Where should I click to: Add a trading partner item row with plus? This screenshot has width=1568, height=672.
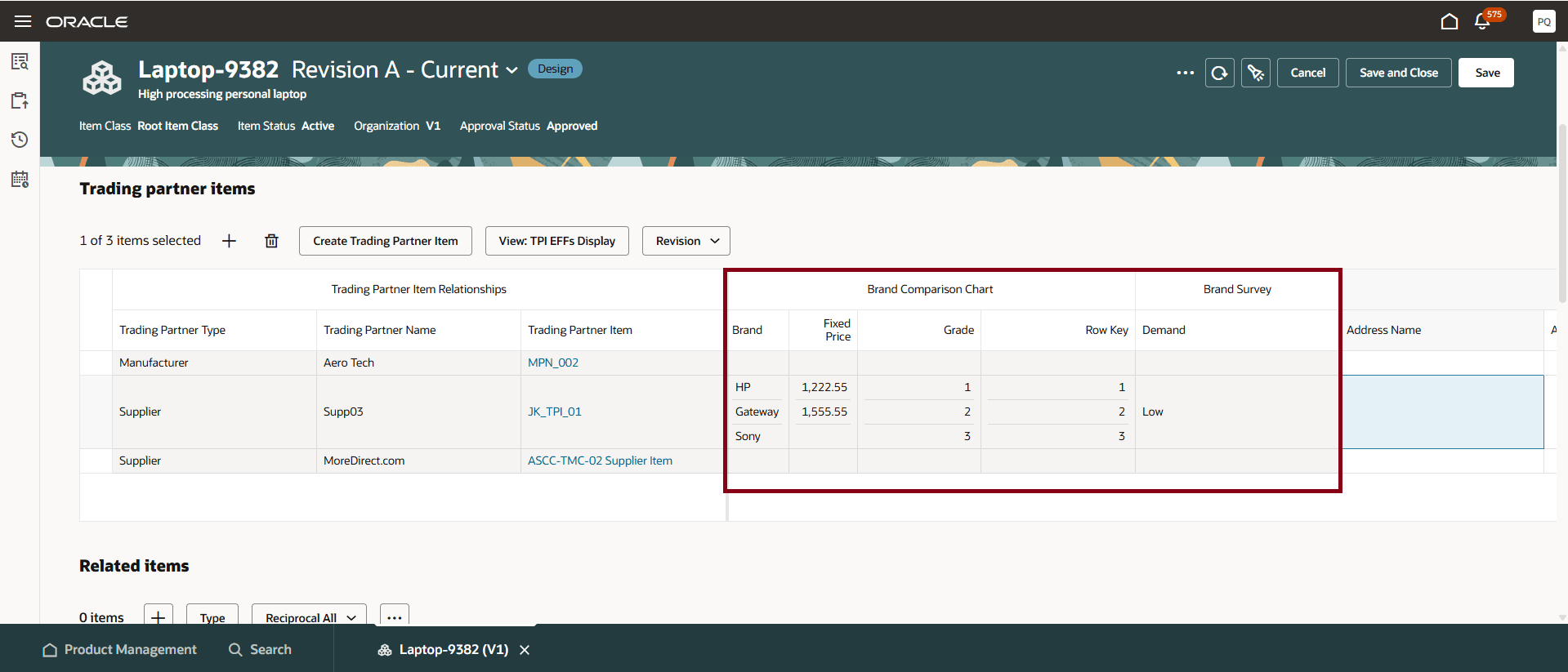click(x=230, y=241)
